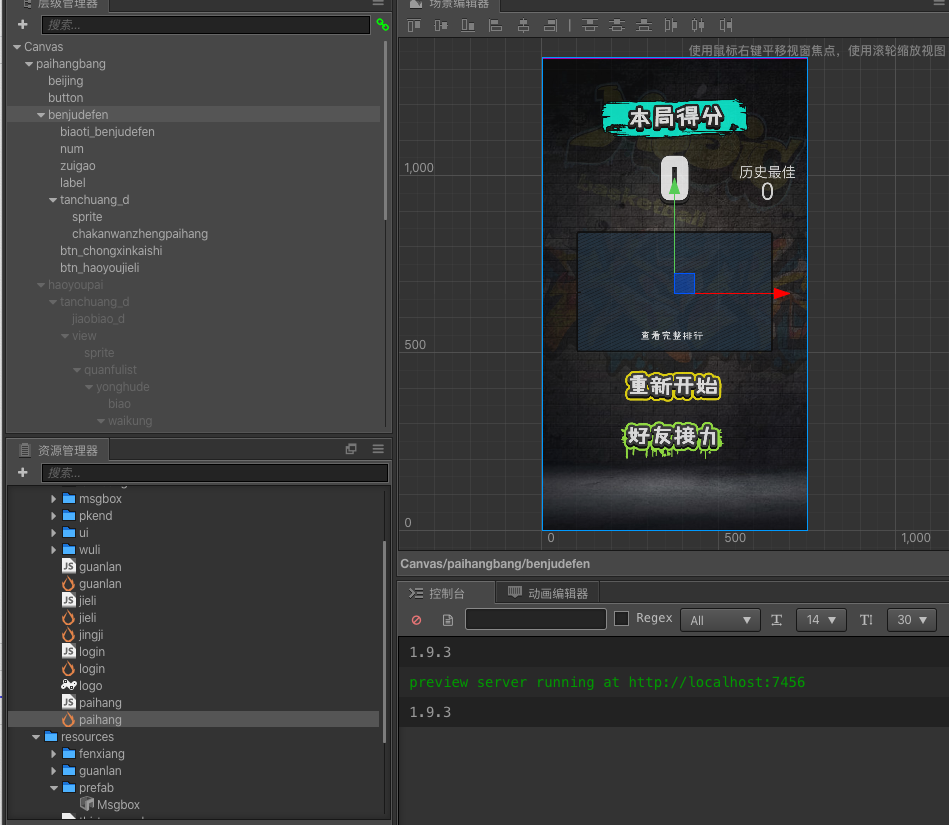Click the 本局得分 title sprite in scene
Image resolution: width=949 pixels, height=825 pixels.
click(x=675, y=117)
